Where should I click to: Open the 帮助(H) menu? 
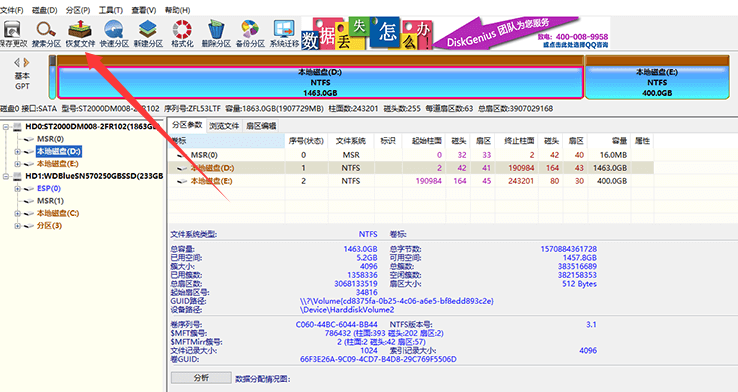click(177, 10)
